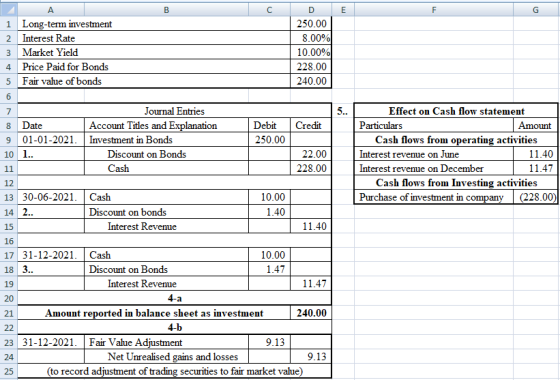Select row 12 header
The width and height of the screenshot is (560, 380).
[9, 183]
